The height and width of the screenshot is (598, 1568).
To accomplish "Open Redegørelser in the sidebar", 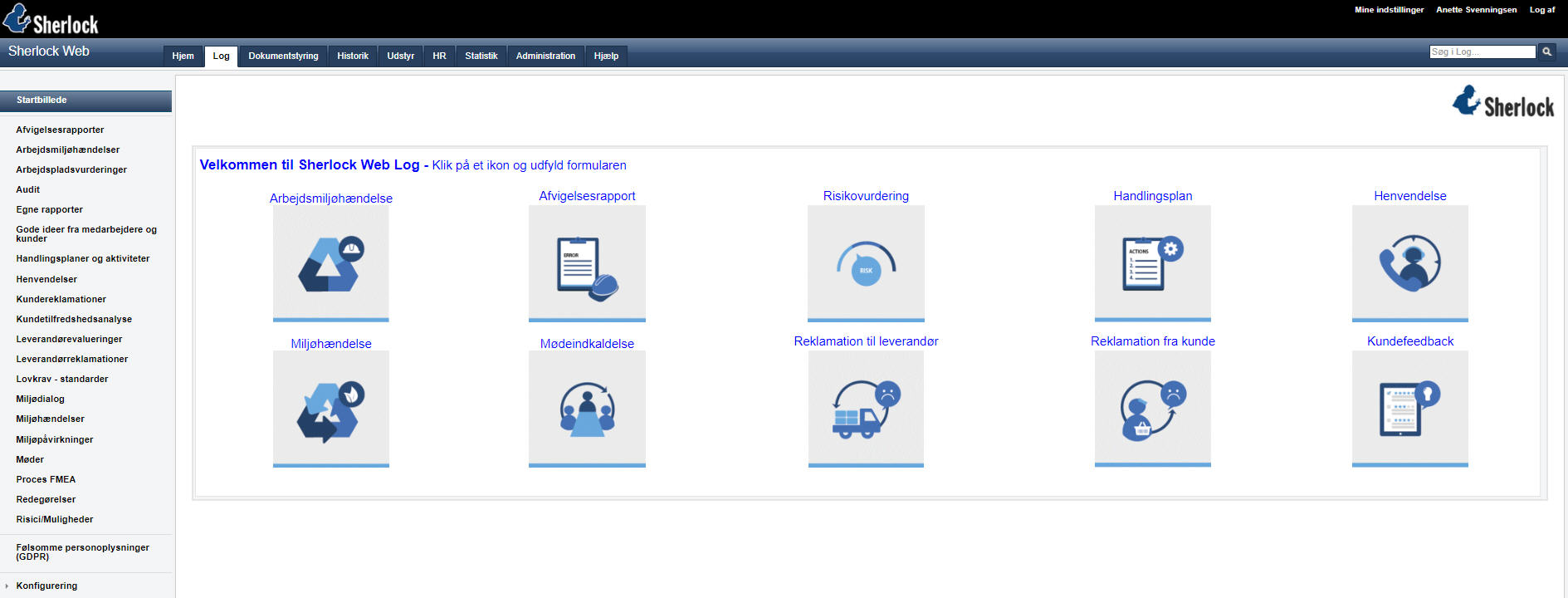I will point(46,499).
